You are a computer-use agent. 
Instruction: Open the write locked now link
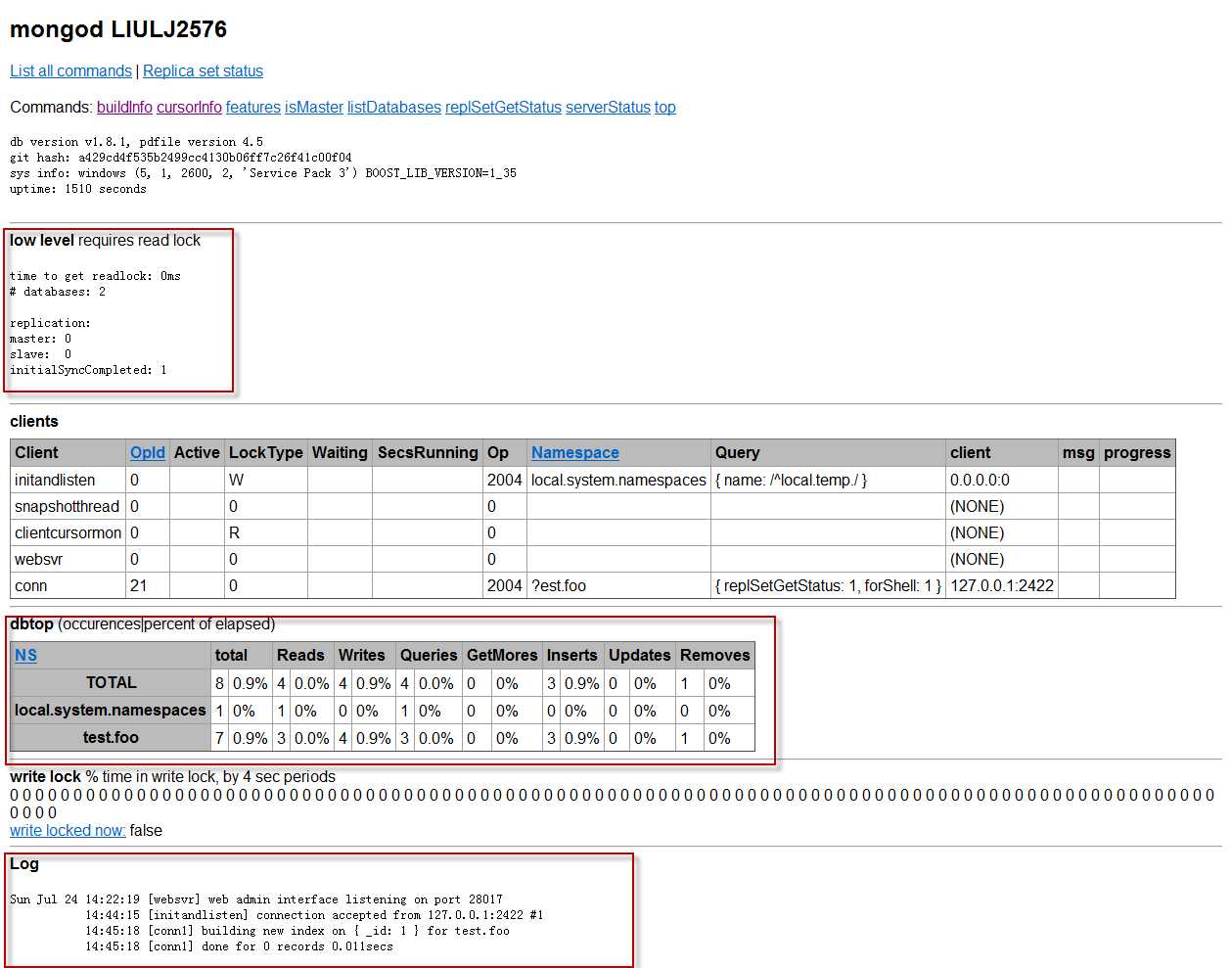click(x=68, y=830)
